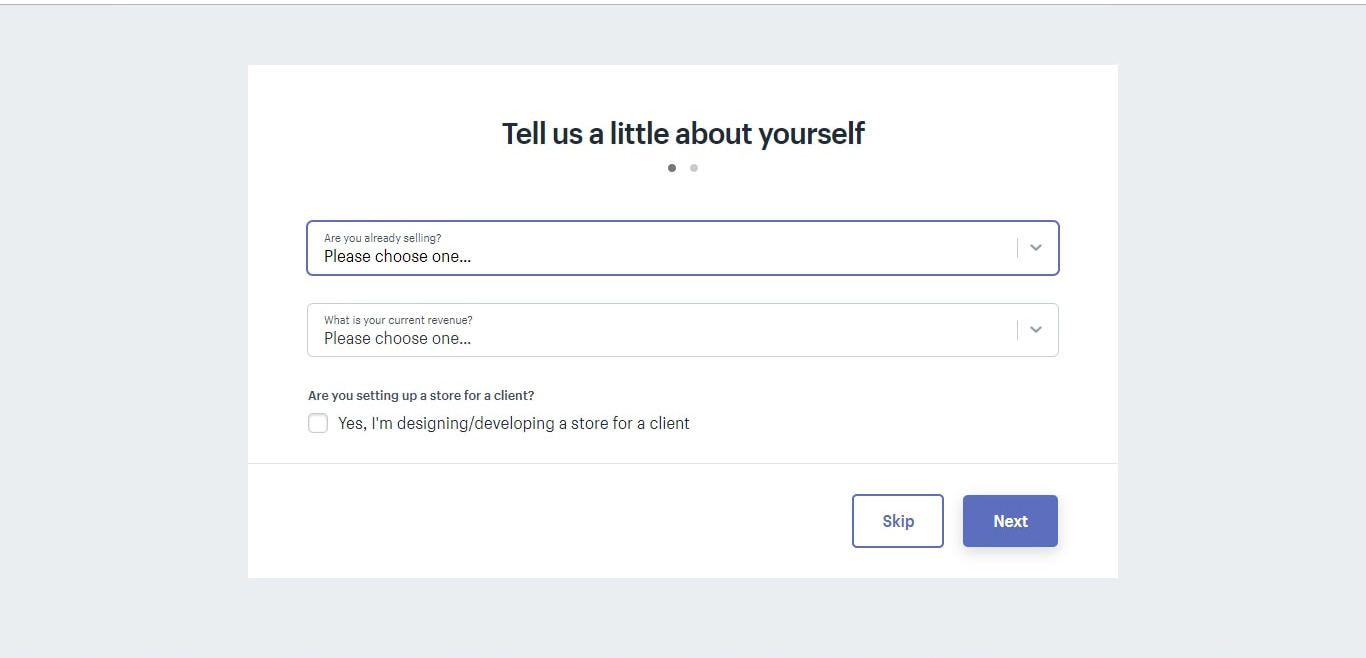1366x658 pixels.
Task: Click the vertical separator beside the already-selling chevron
Action: (1017, 248)
